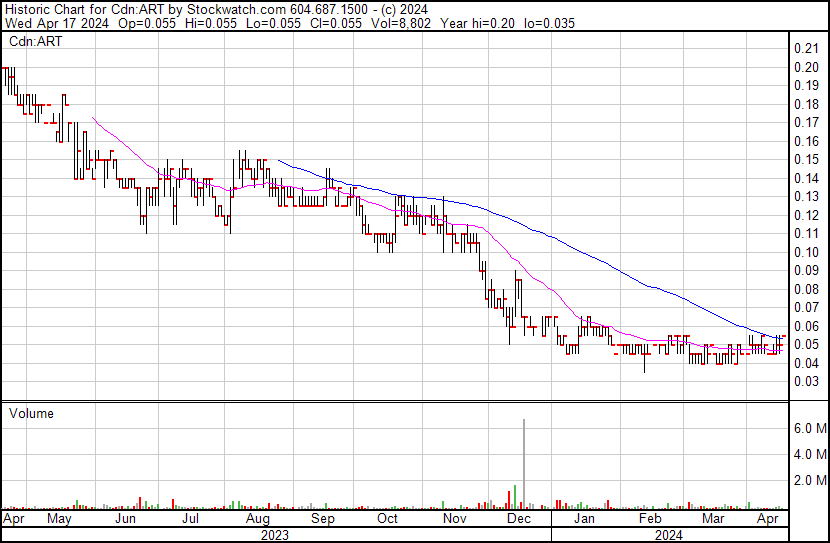Screen dimensions: 830x543
Task: Select the Feb month marker
Action: tap(649, 519)
